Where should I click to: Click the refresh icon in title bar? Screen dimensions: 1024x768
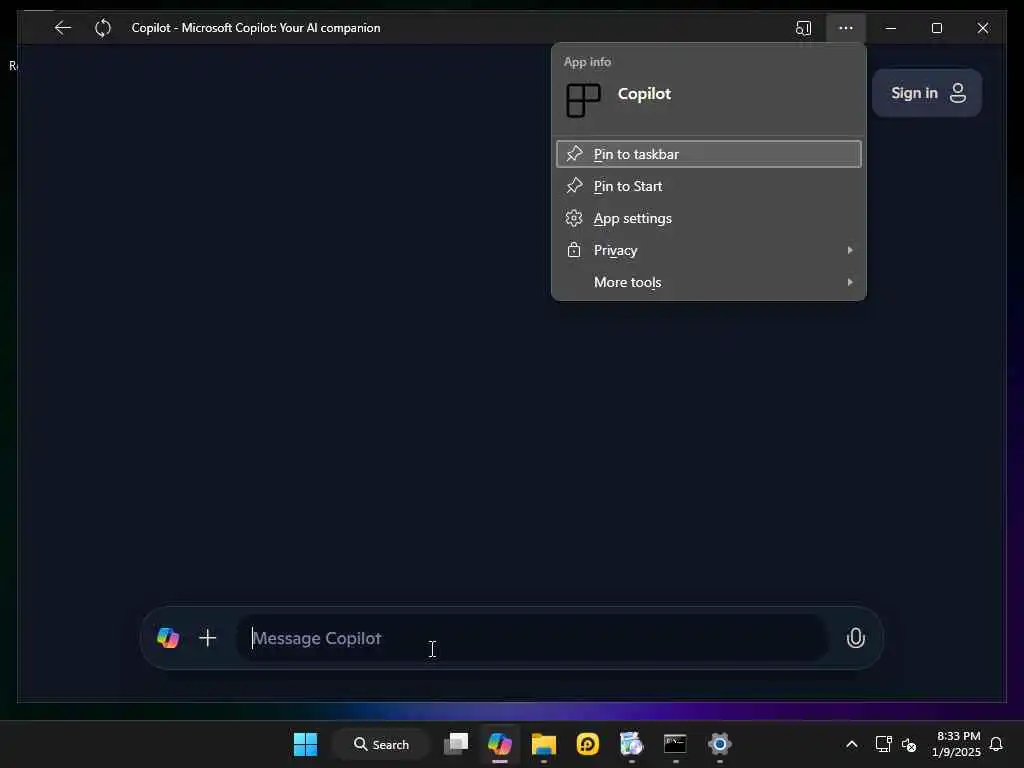[x=103, y=28]
